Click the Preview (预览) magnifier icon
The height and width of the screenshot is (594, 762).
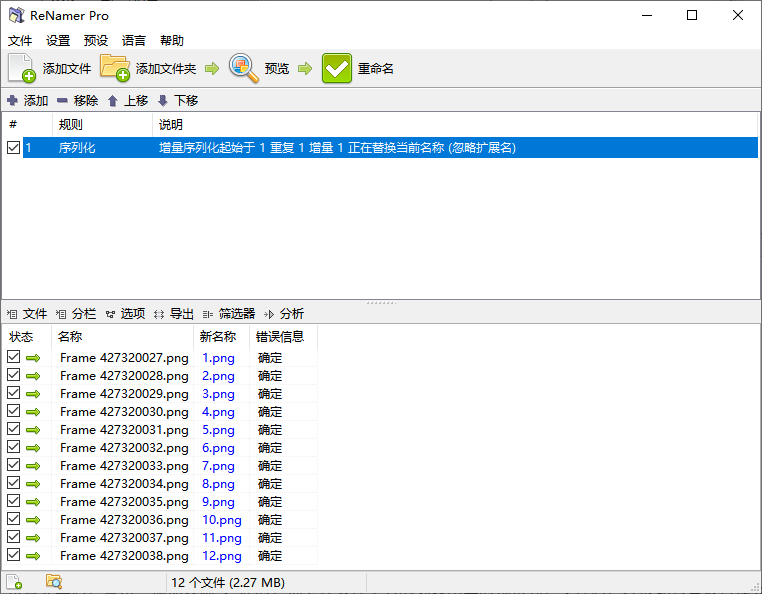(243, 68)
